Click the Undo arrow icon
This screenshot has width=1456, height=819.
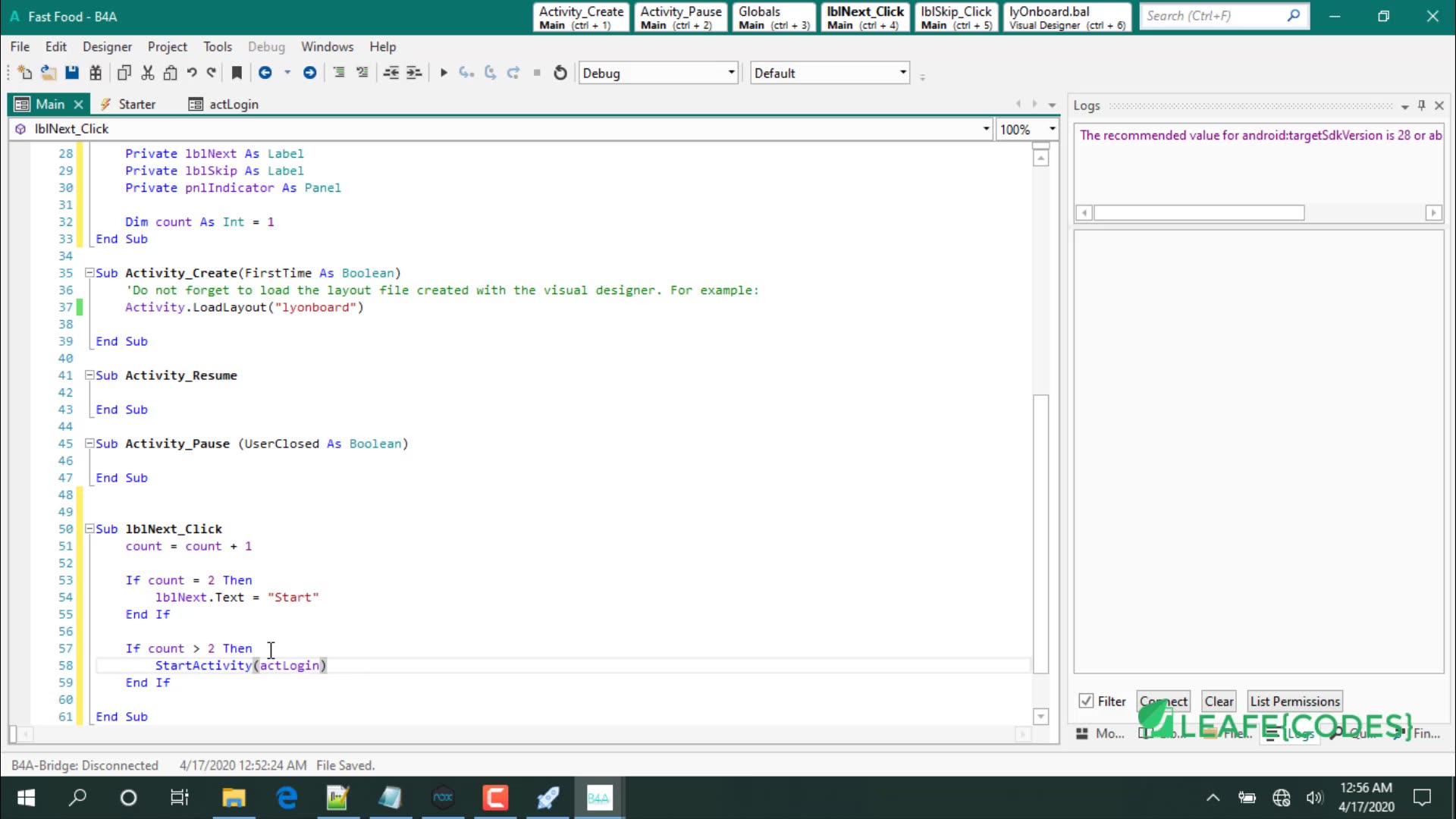[x=192, y=73]
